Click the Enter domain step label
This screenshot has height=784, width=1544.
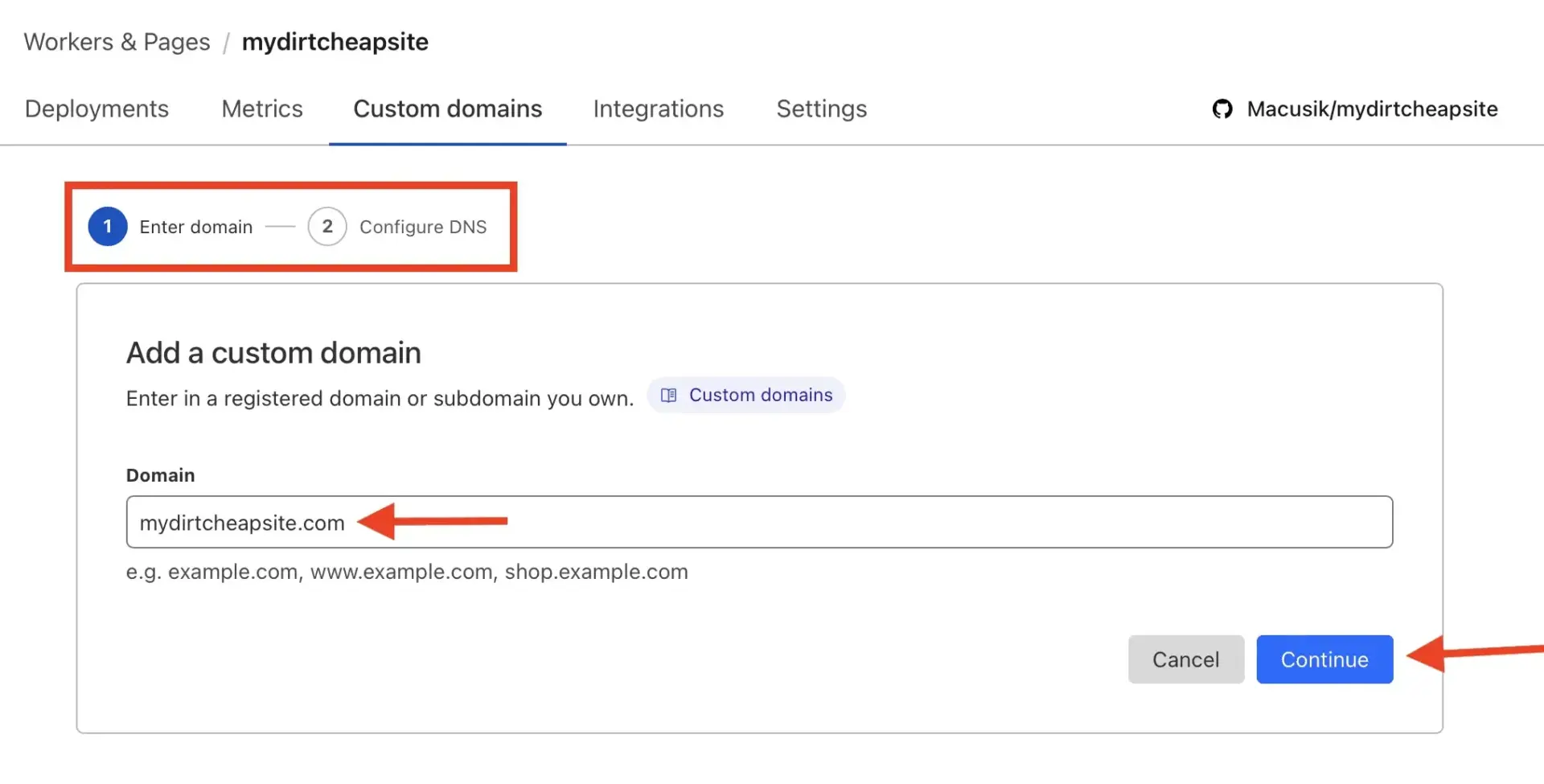pos(196,227)
